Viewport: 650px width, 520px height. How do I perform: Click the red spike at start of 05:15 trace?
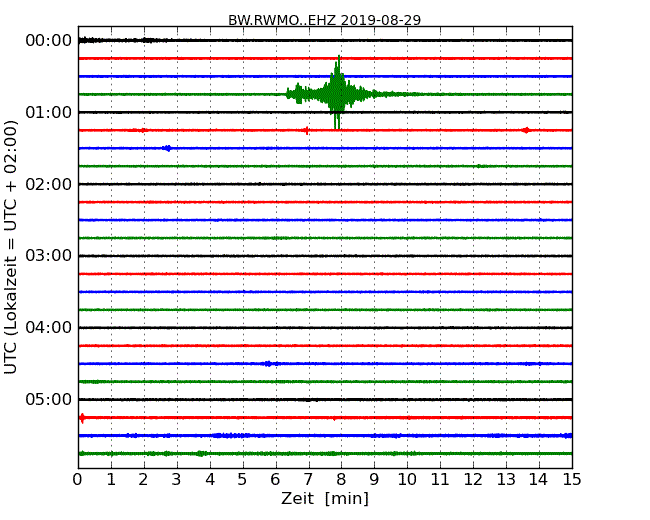tap(82, 418)
